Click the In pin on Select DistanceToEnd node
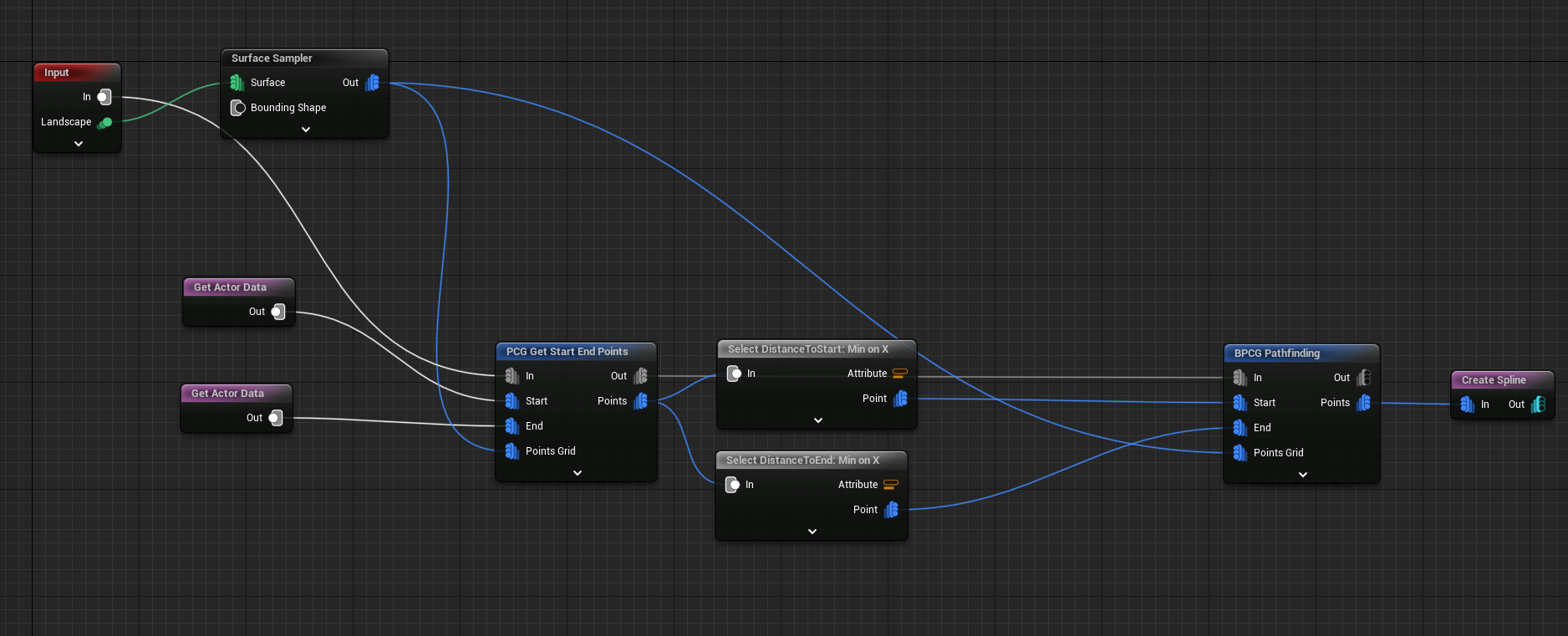 (x=732, y=485)
